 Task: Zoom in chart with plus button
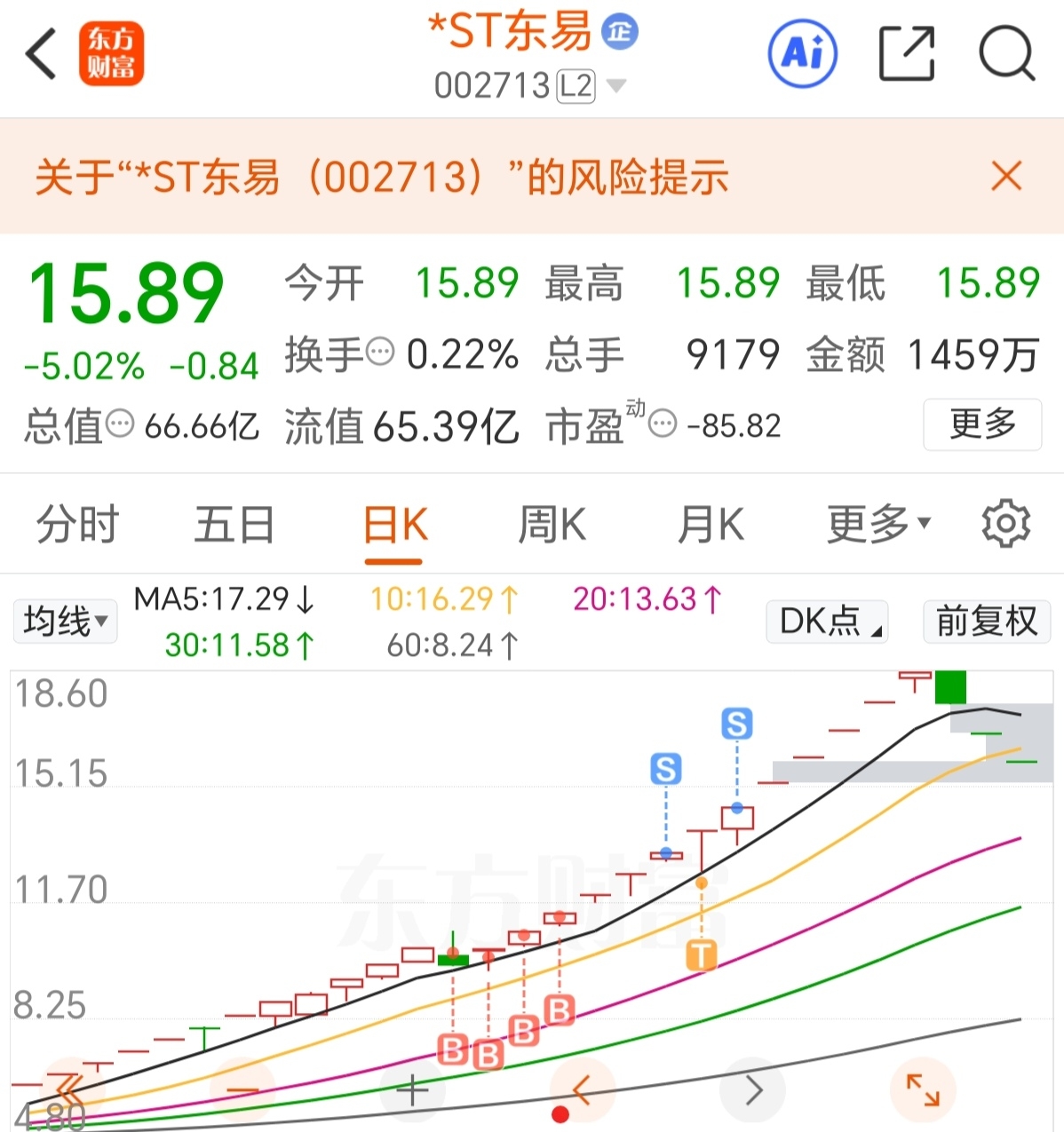(412, 1089)
